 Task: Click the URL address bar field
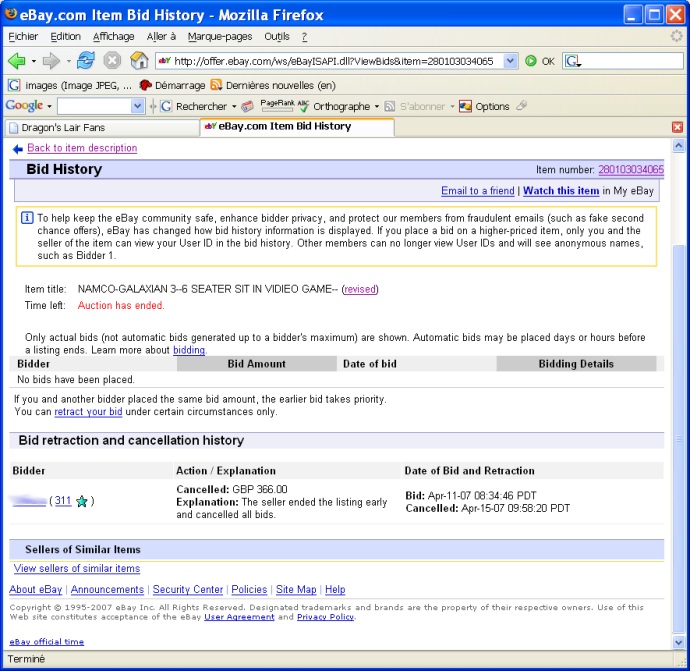pyautogui.click(x=337, y=61)
